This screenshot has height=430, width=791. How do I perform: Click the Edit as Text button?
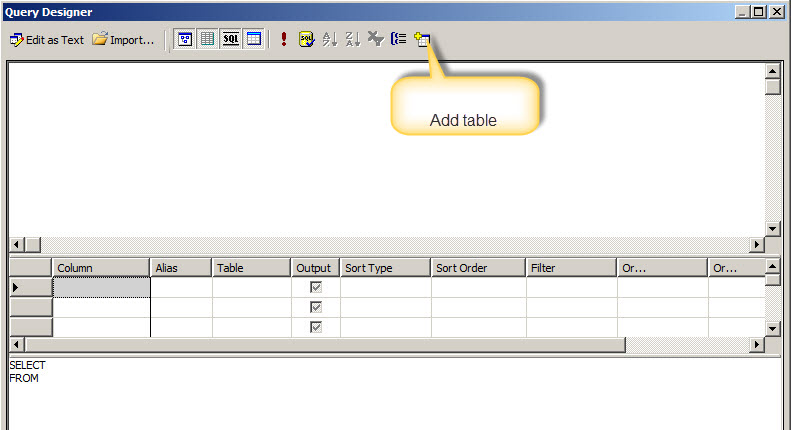(x=46, y=39)
